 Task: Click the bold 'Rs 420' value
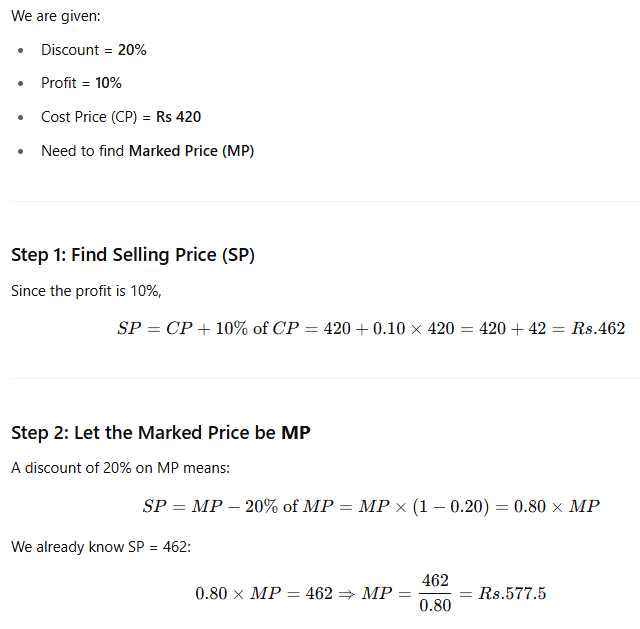point(178,117)
